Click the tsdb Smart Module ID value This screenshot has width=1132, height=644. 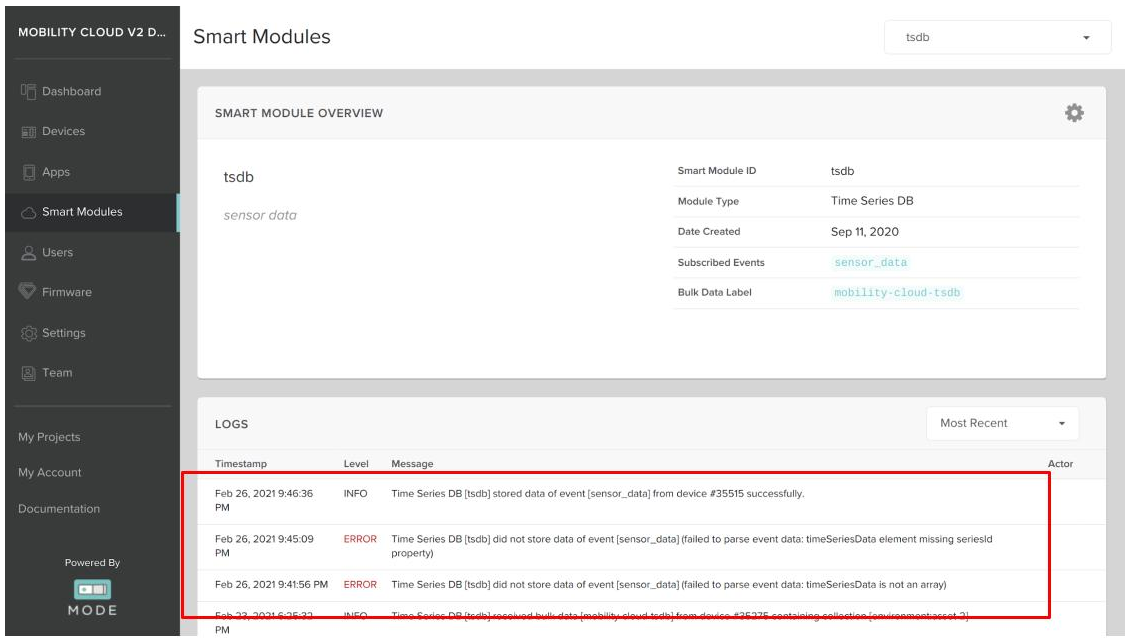coord(843,171)
